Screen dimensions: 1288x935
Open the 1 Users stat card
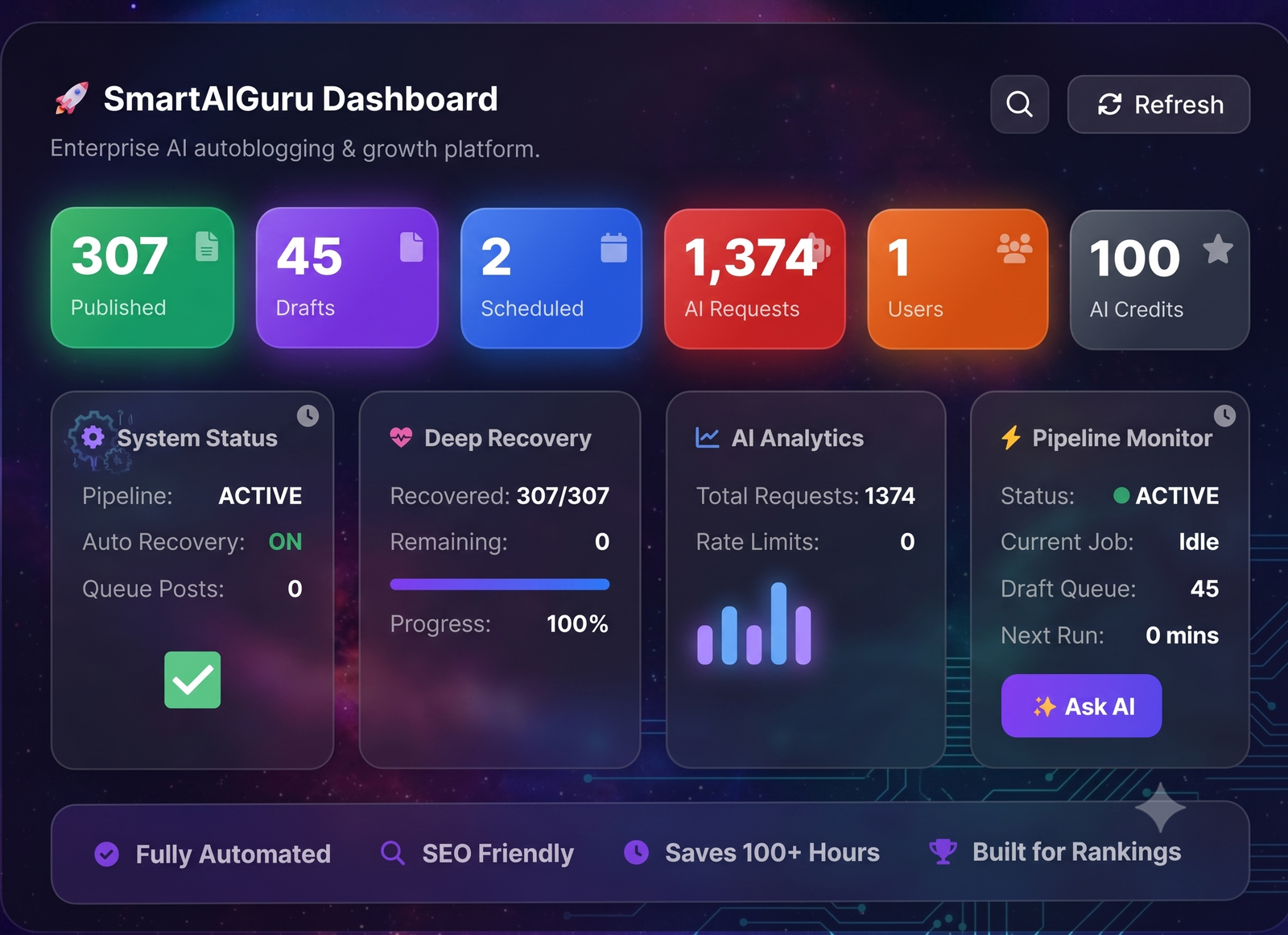958,279
